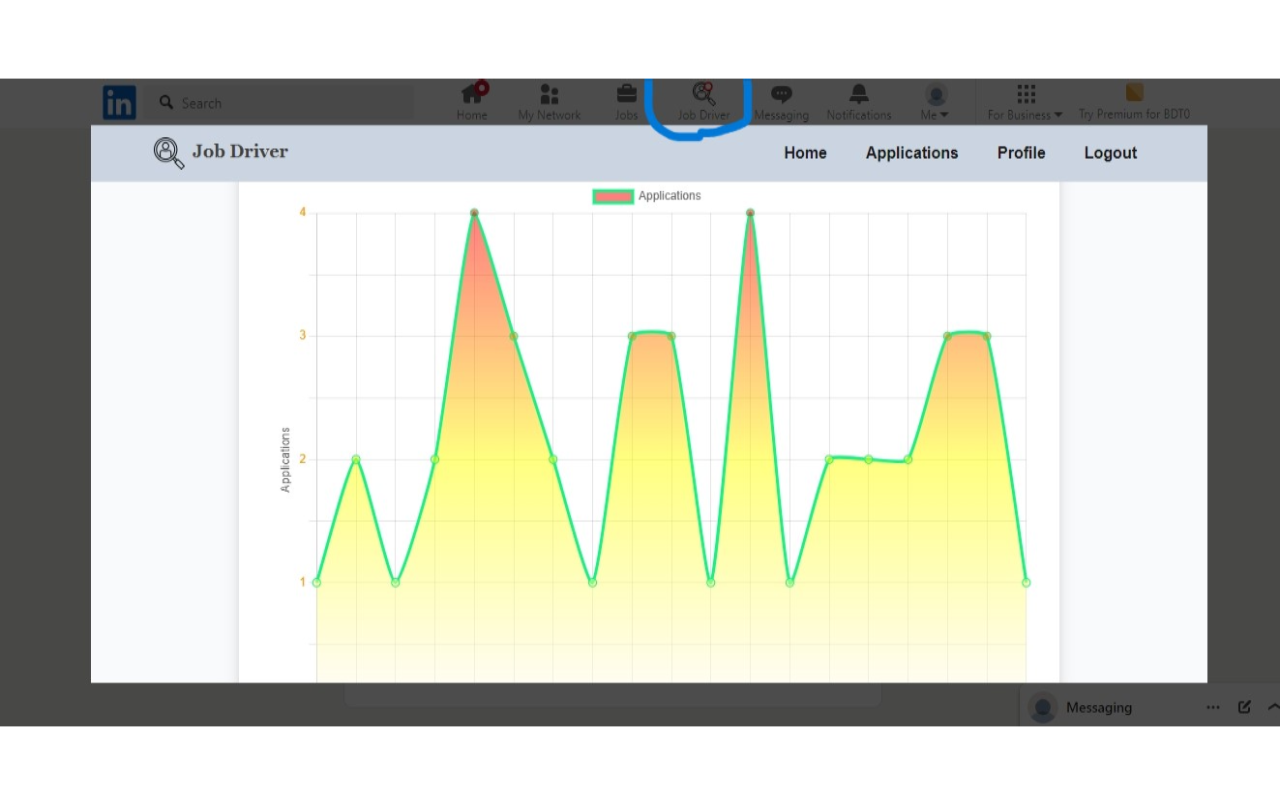Click the Try Premium for BDT0 link

[1134, 102]
